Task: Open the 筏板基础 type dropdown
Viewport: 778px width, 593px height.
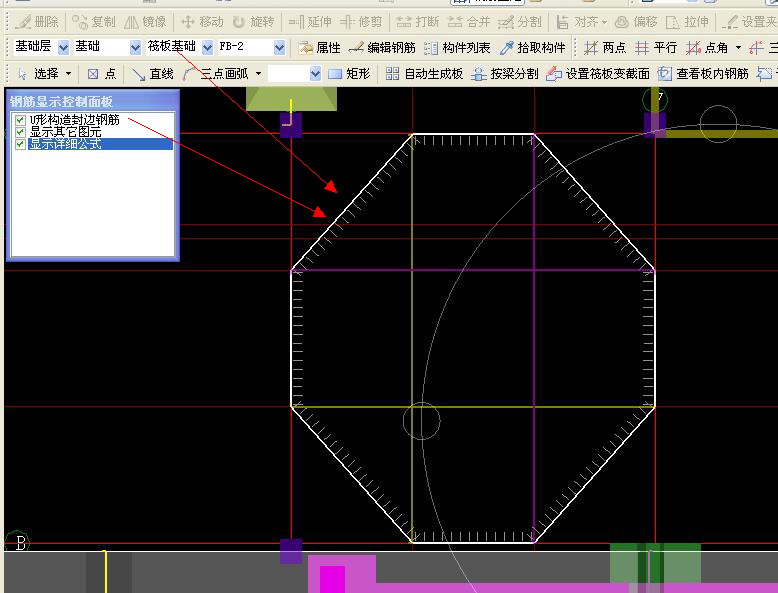Action: (207, 48)
